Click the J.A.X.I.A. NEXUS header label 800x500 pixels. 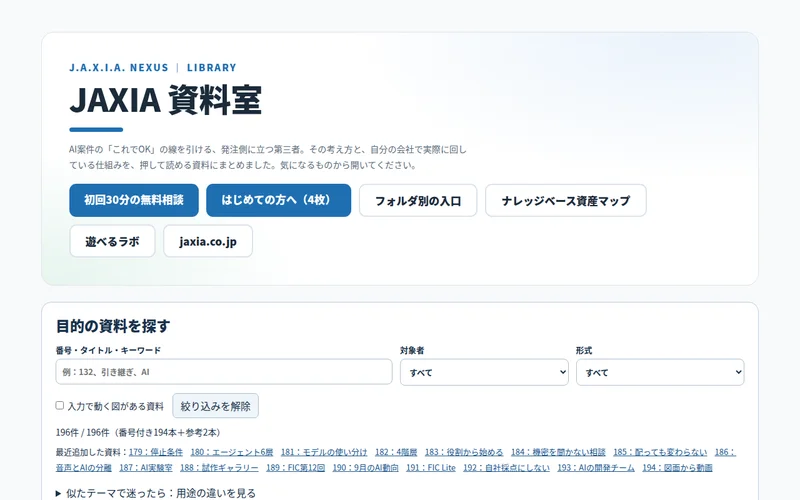point(119,67)
